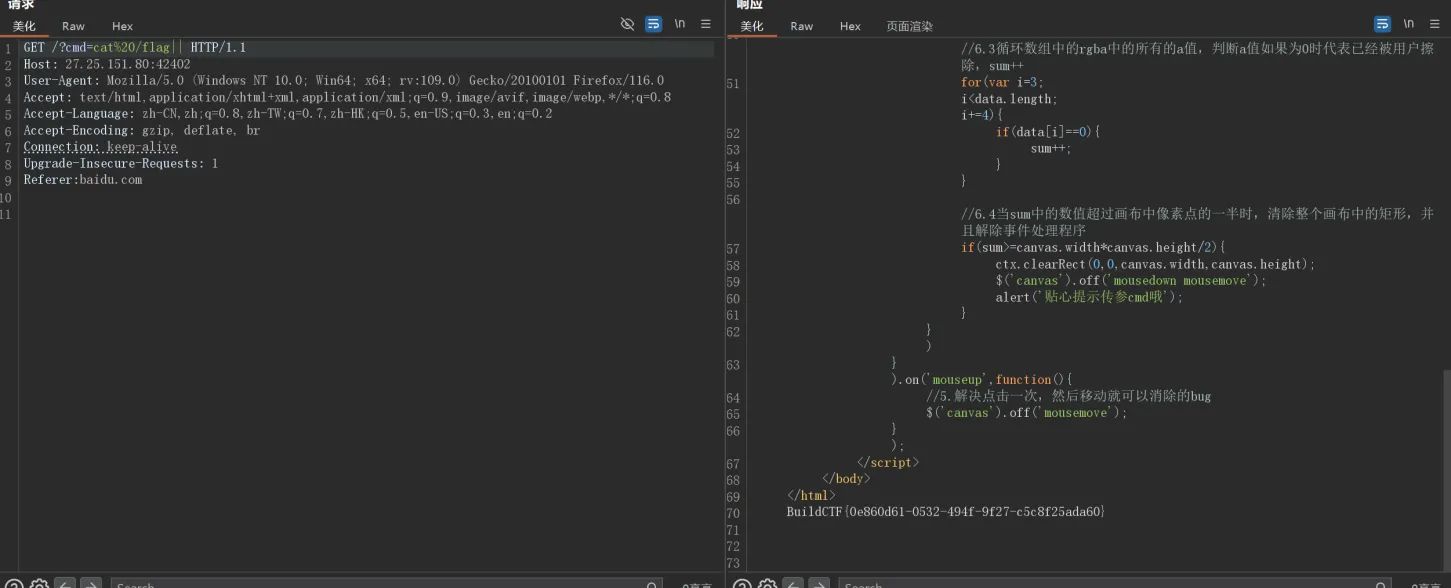Toggle word wrap icon in request panel
1451x588 pixels.
click(x=654, y=24)
